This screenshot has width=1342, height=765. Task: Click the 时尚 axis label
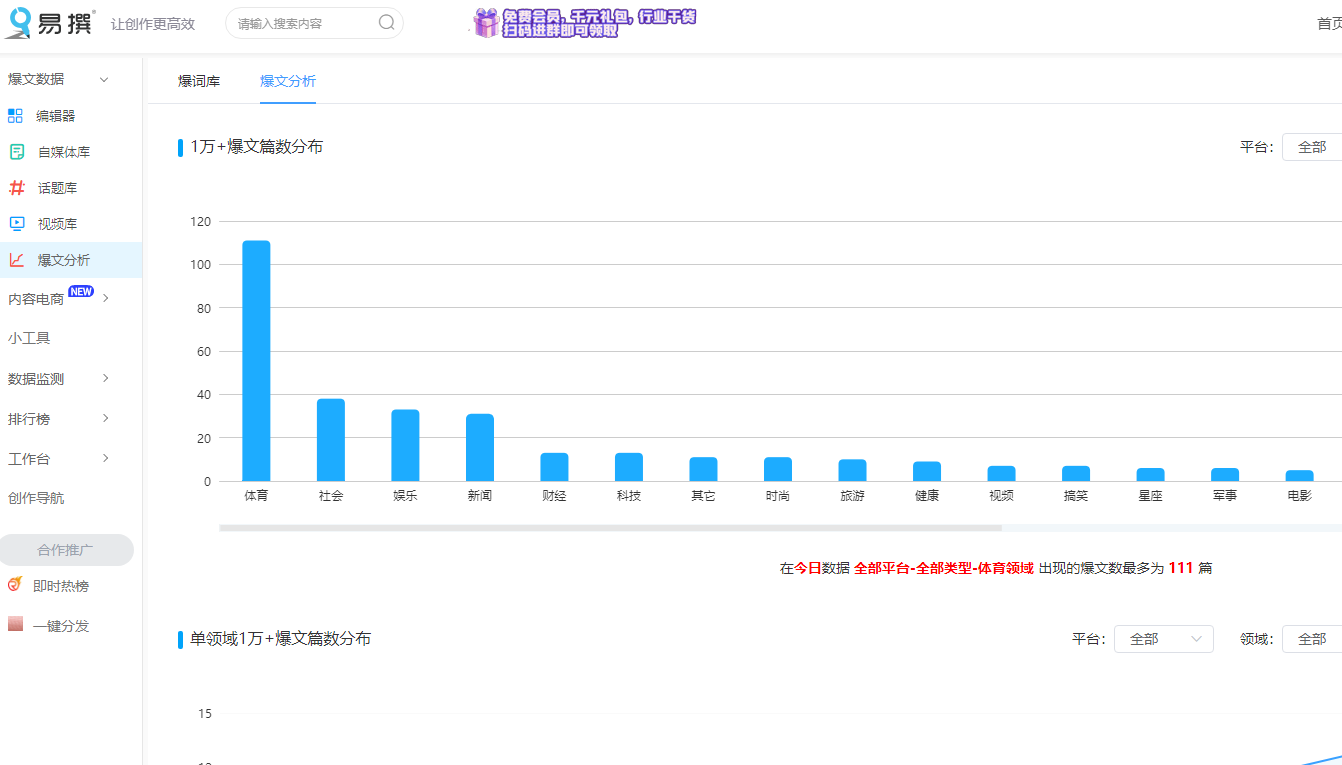778,496
